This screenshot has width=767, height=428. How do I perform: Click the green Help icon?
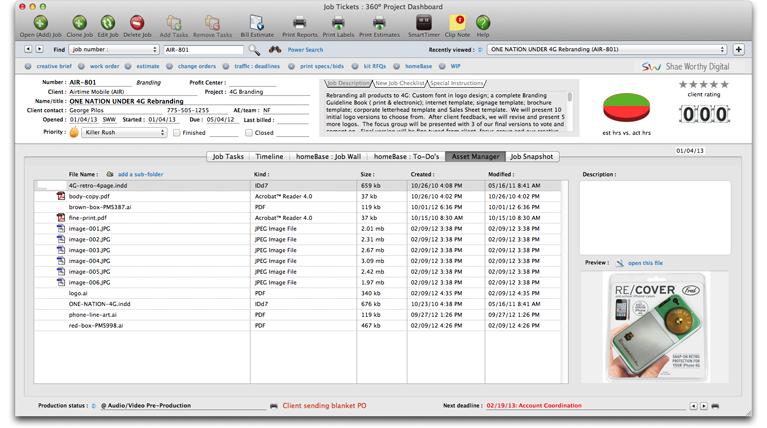pyautogui.click(x=483, y=22)
